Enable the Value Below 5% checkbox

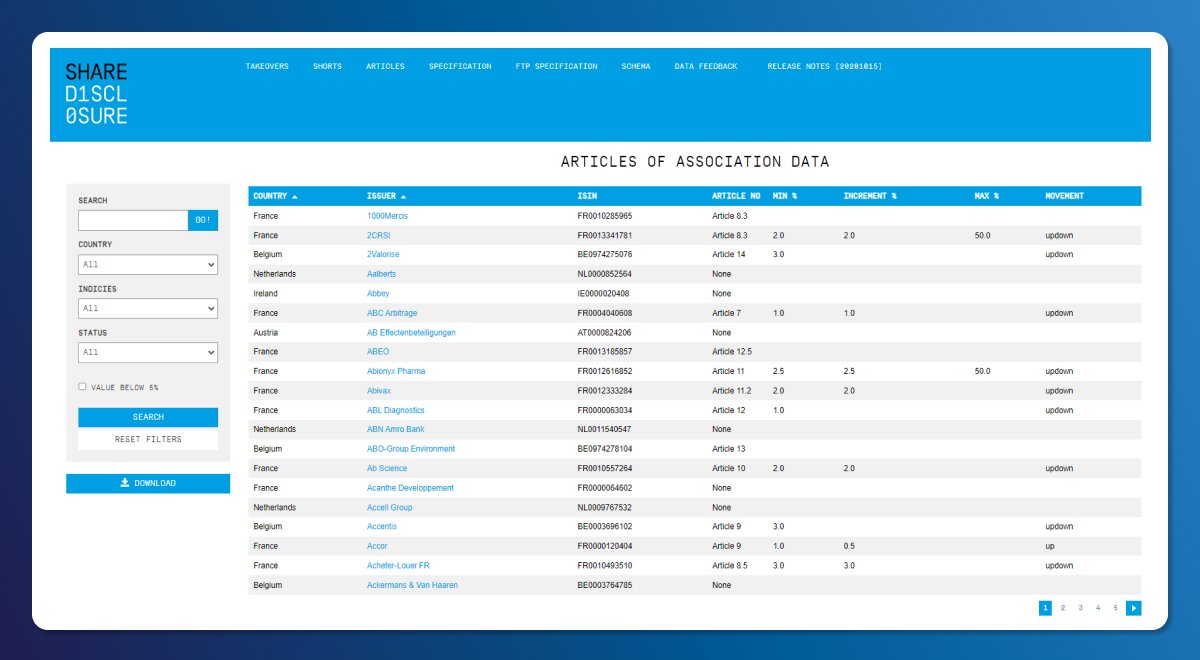pyautogui.click(x=82, y=386)
